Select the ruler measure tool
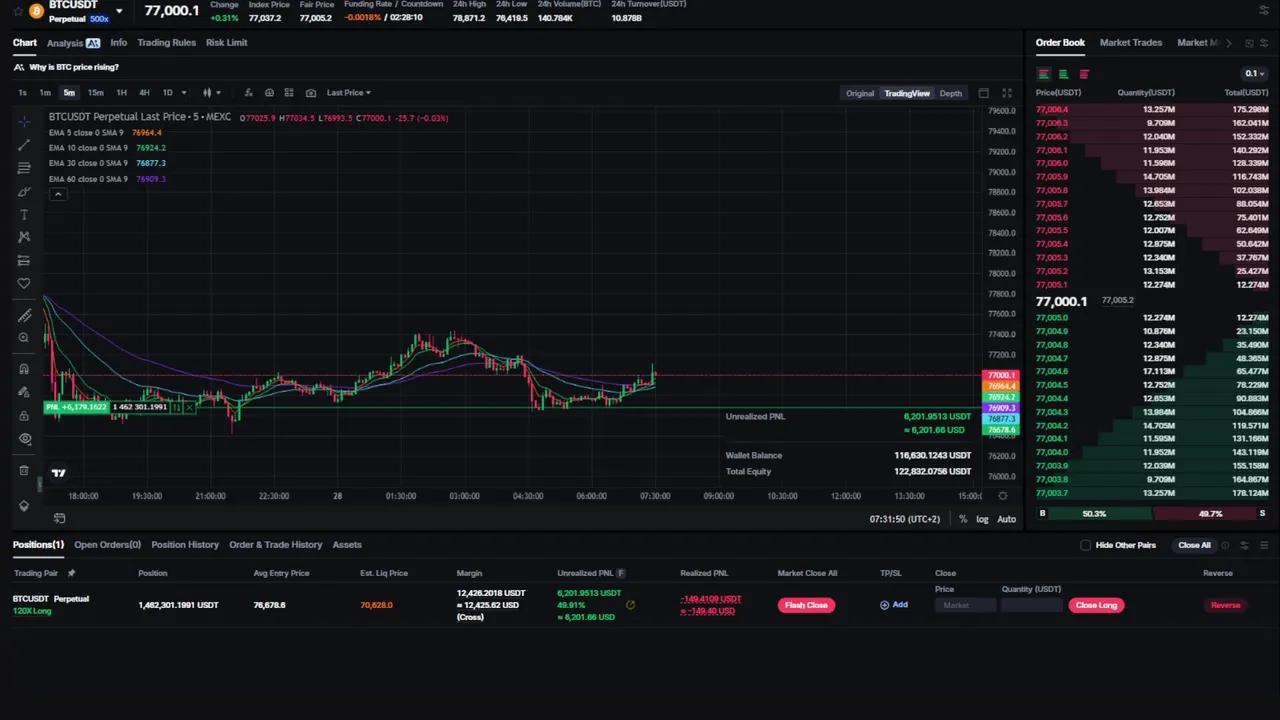The height and width of the screenshot is (720, 1280). tap(24, 316)
